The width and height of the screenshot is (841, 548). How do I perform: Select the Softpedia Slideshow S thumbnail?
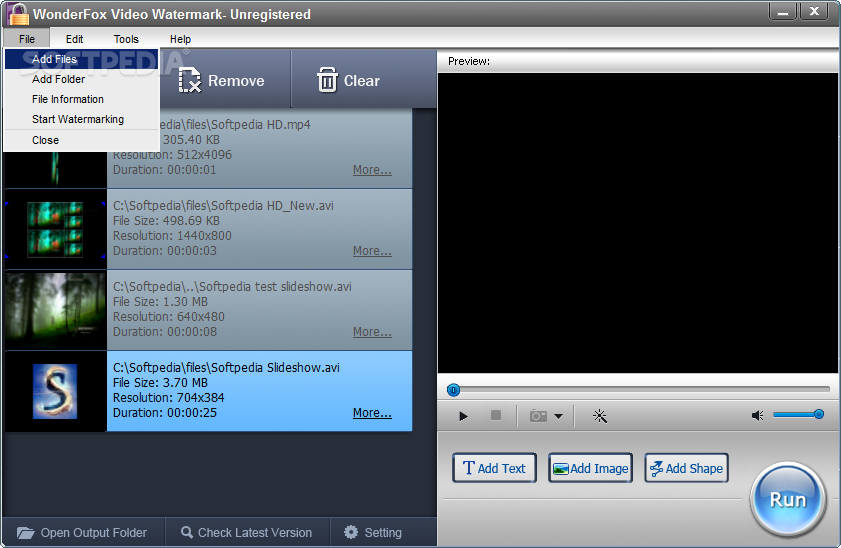(x=55, y=391)
